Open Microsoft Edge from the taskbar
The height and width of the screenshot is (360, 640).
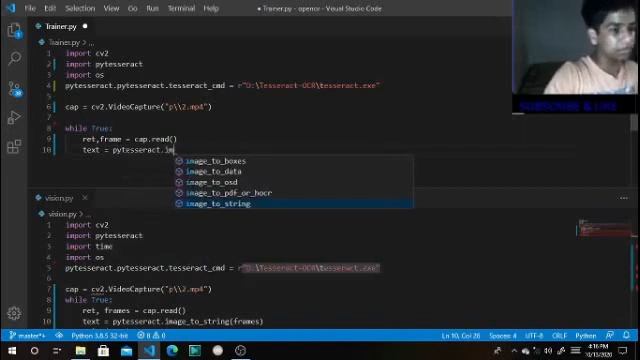coord(172,351)
